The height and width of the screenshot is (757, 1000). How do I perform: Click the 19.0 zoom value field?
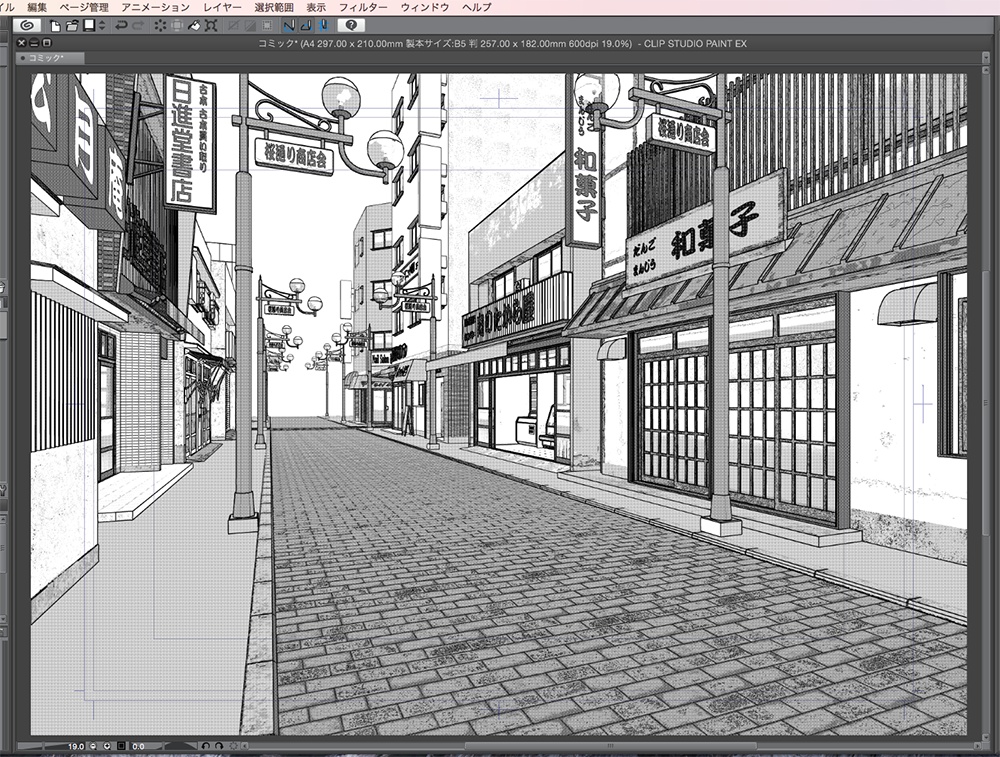click(76, 745)
